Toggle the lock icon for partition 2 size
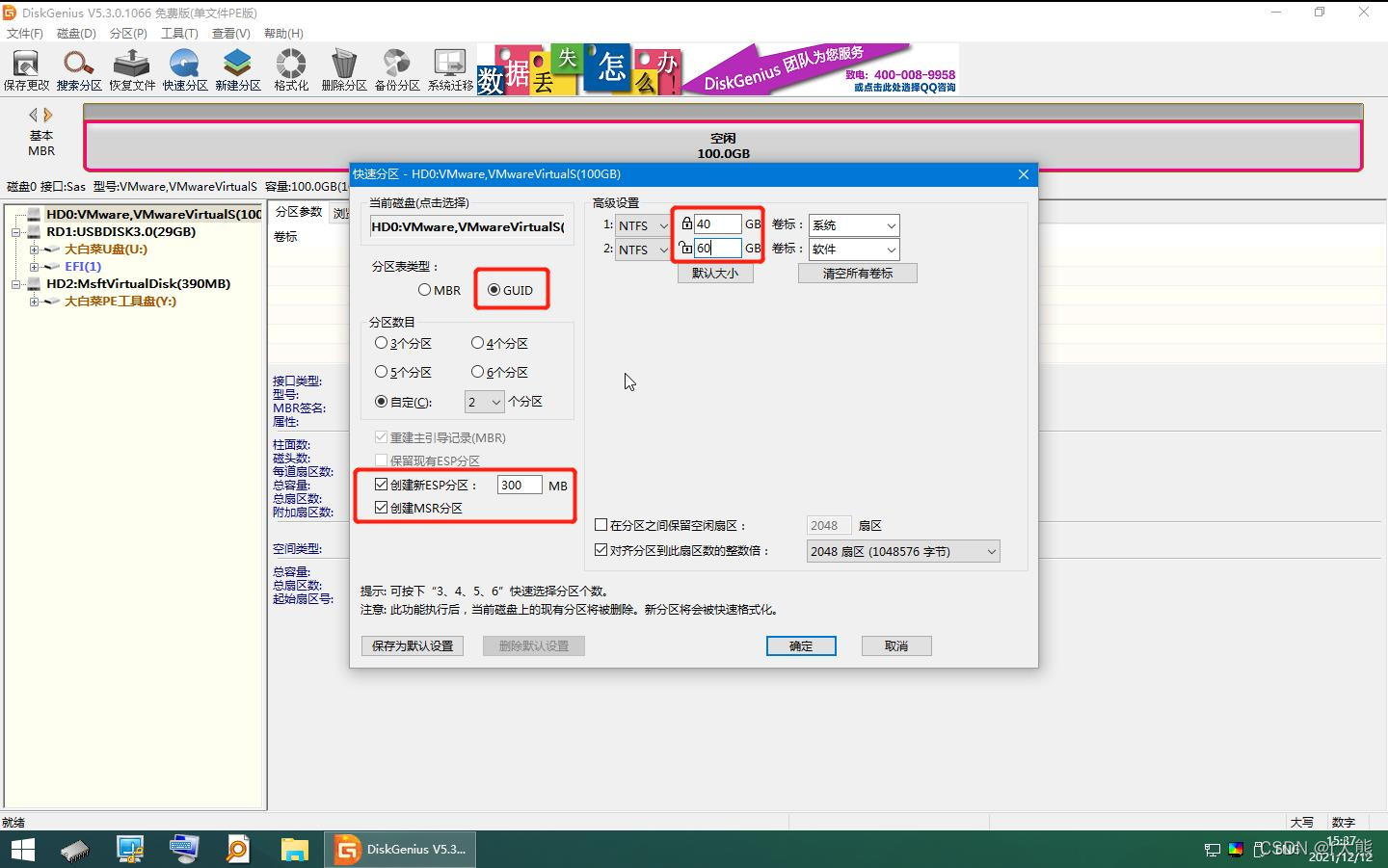This screenshot has height=868, width=1388. (686, 248)
